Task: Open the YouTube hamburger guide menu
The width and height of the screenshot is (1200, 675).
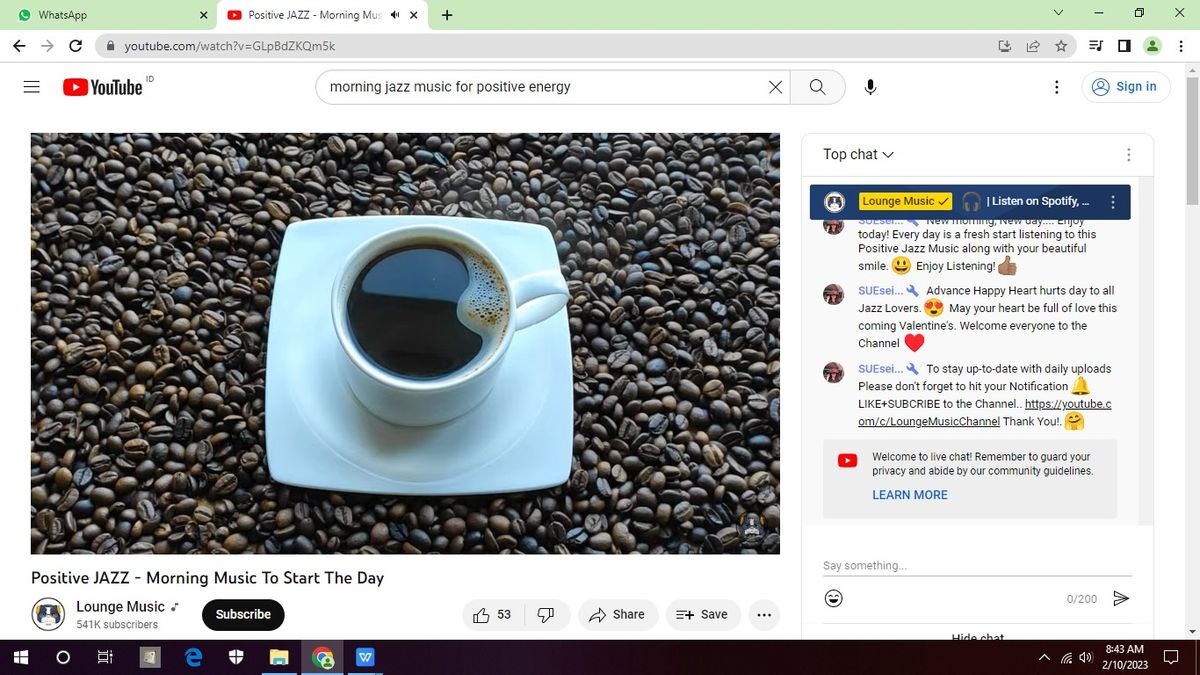Action: click(32, 87)
